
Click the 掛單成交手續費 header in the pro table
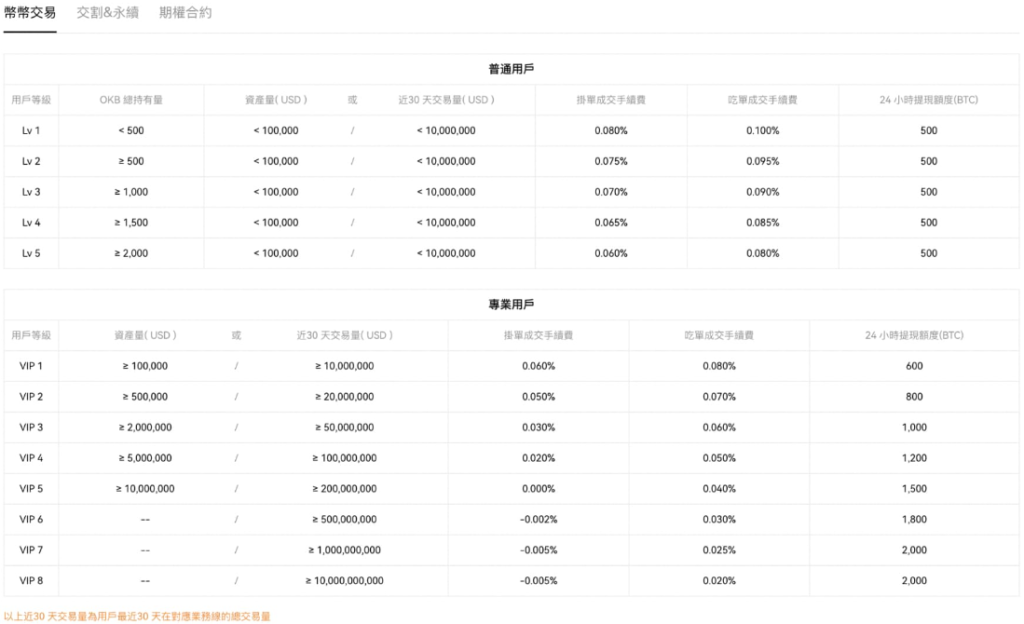(x=540, y=334)
